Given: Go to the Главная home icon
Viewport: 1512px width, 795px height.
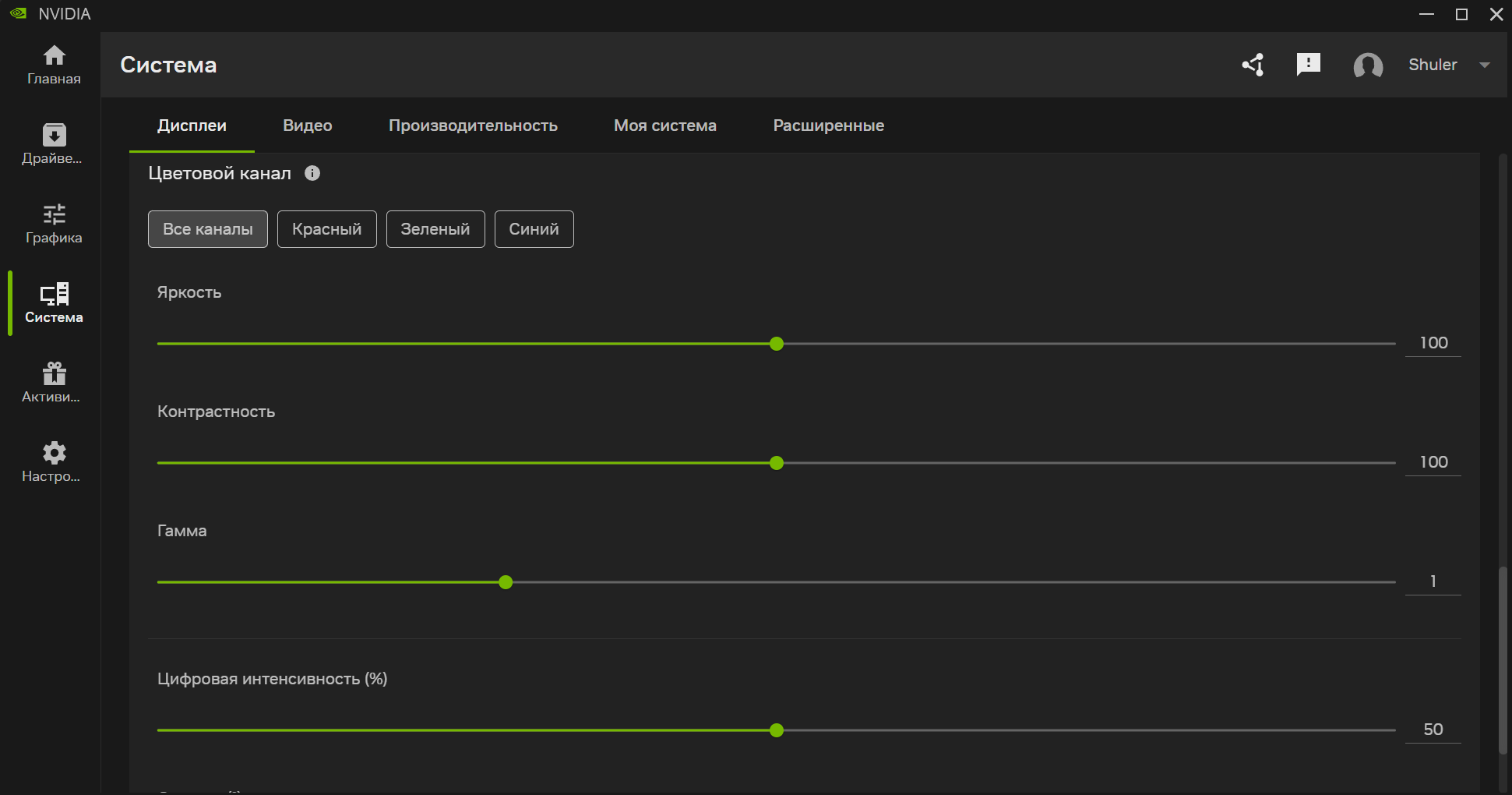Looking at the screenshot, I should pos(54,56).
